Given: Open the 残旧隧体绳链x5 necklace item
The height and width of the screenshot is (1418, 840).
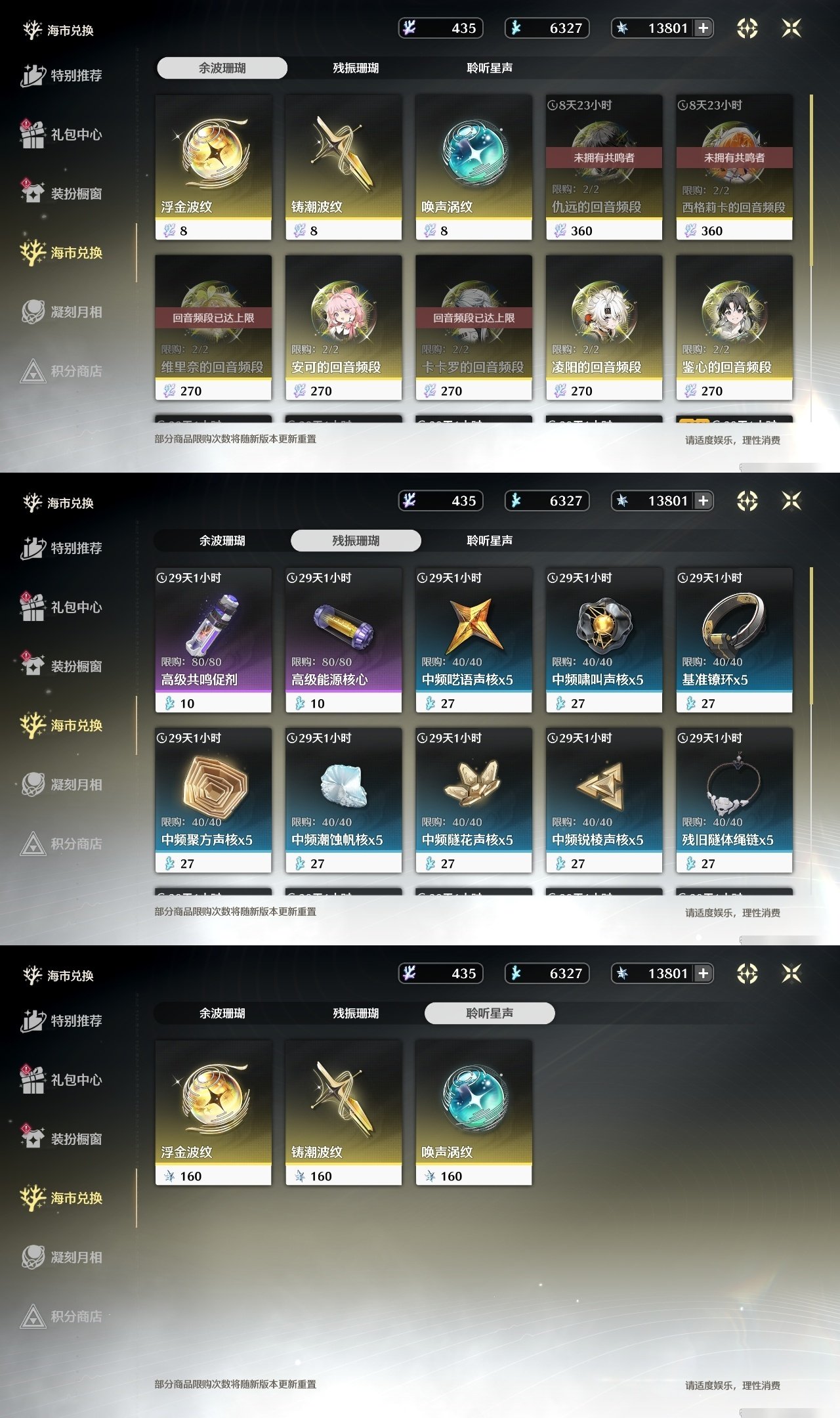Looking at the screenshot, I should [734, 800].
